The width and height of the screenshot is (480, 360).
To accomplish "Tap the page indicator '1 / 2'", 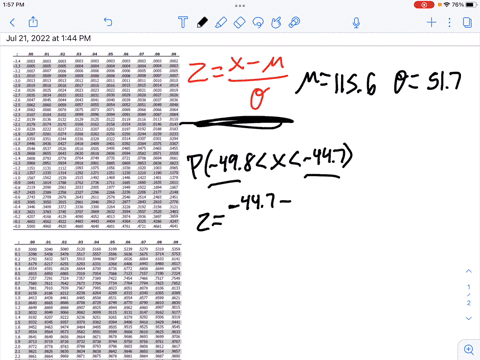I will (x=469, y=295).
